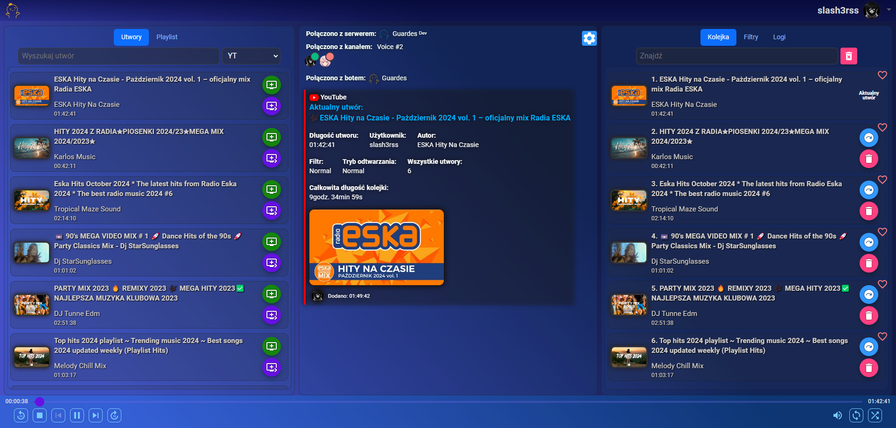Screen dimensions: 896x428
Task: Open settings with the gear icon
Action: (589, 38)
